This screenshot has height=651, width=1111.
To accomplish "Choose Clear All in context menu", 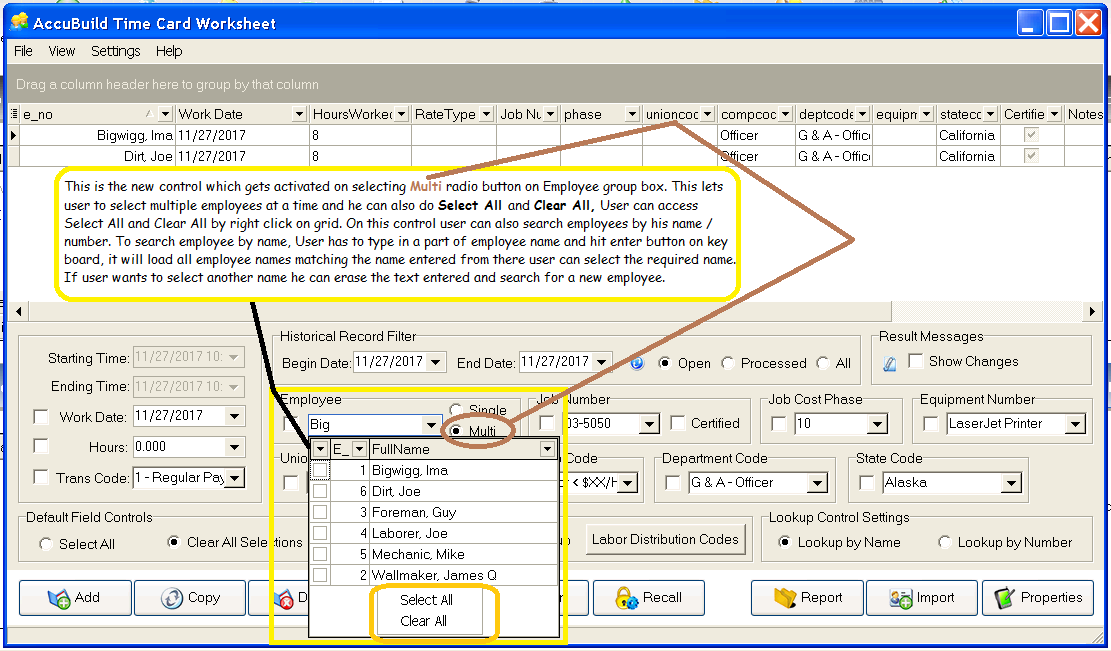I will tap(424, 621).
